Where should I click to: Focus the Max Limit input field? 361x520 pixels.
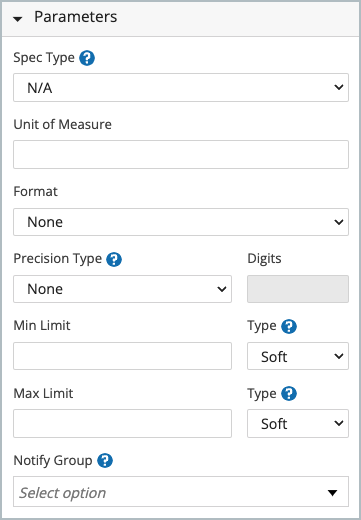(122, 424)
